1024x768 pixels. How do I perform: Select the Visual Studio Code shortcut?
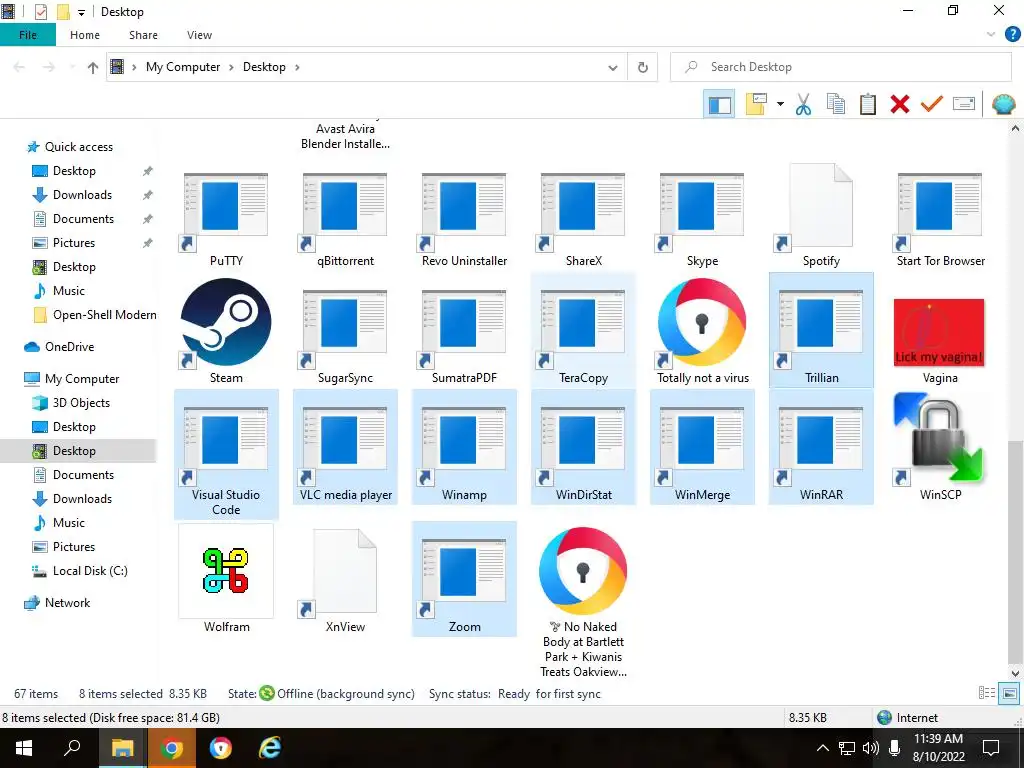226,455
